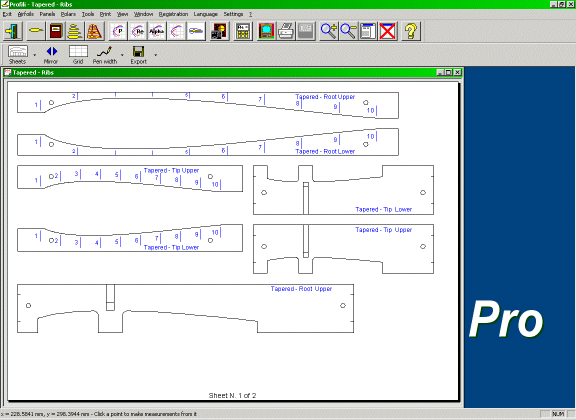
Task: Click the calculator icon
Action: pos(242,31)
